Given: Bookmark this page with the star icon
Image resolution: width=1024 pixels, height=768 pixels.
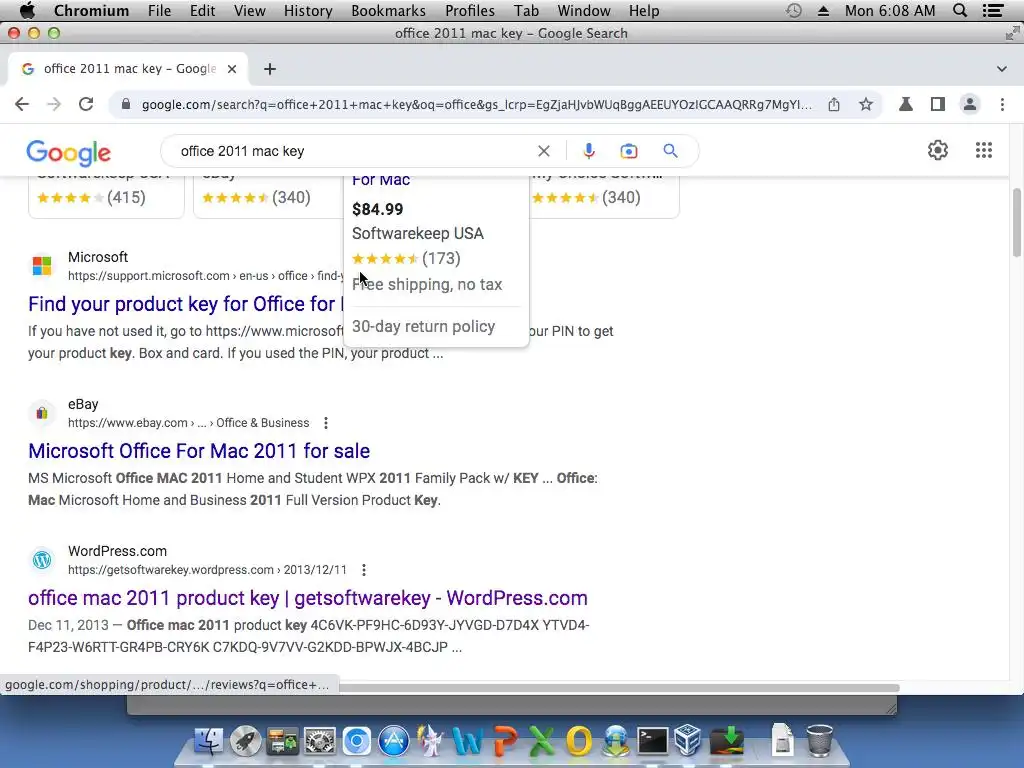Looking at the screenshot, I should (866, 104).
